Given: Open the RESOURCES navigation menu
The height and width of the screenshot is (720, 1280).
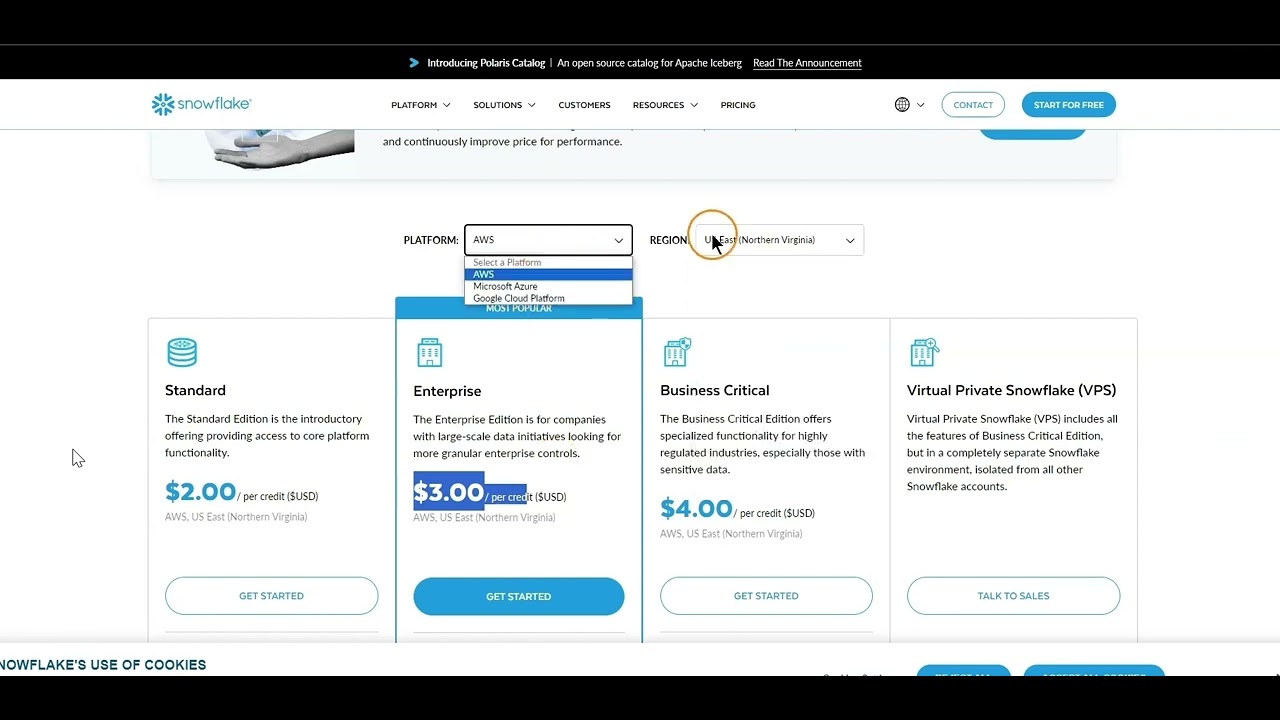Looking at the screenshot, I should 665,105.
